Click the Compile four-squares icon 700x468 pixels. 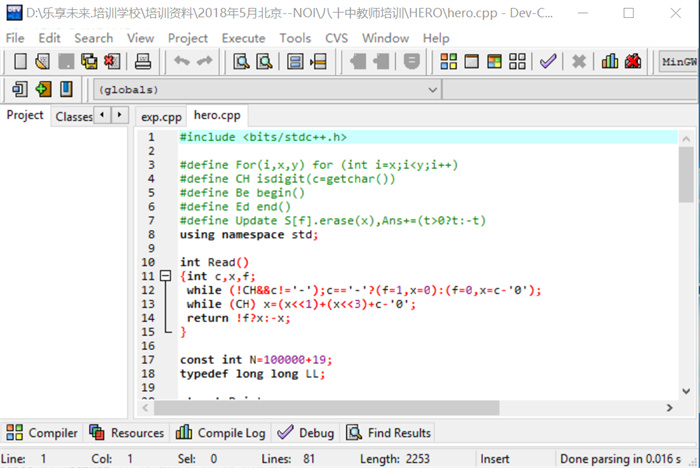[x=449, y=61]
